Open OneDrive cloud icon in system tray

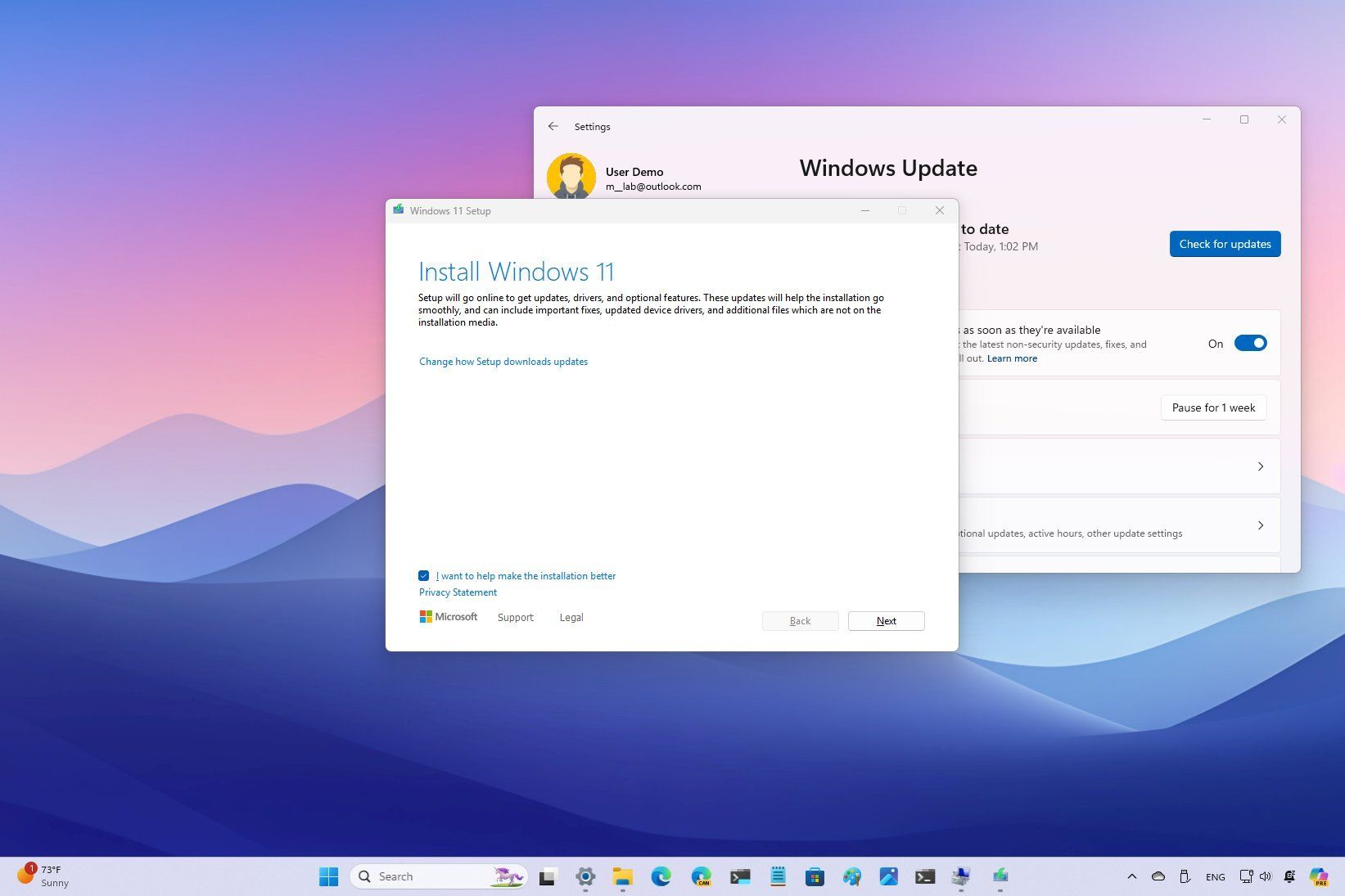[x=1158, y=876]
